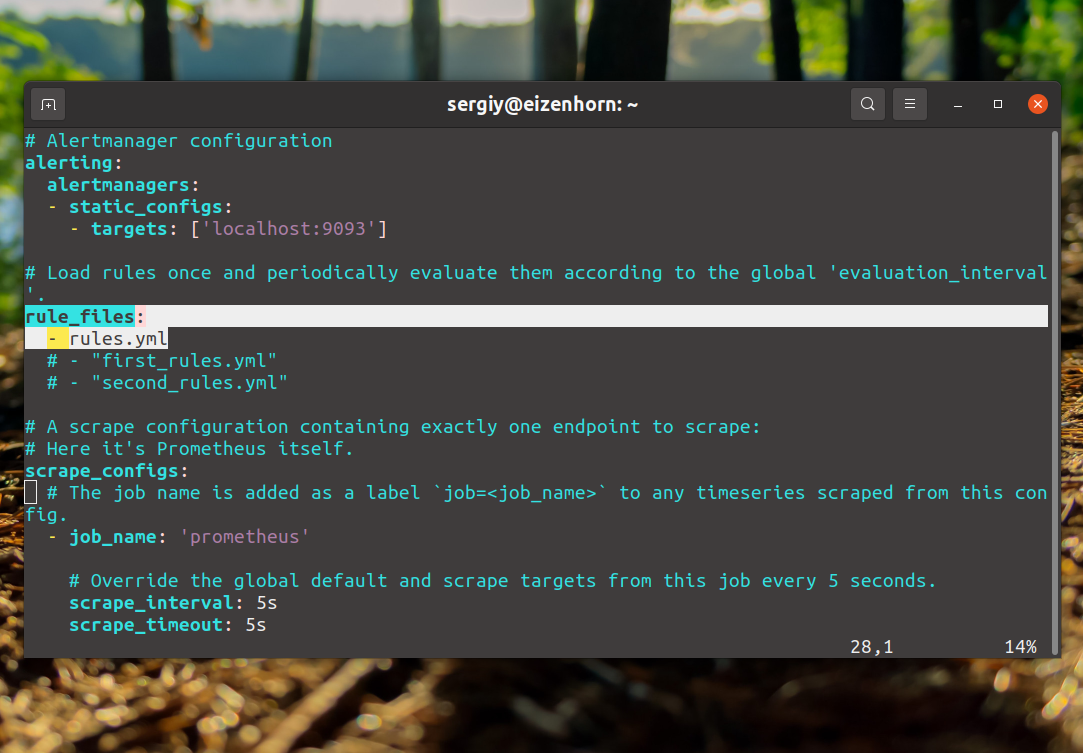The image size is (1083, 753).
Task: Maximize the terminal window
Action: pos(997,104)
